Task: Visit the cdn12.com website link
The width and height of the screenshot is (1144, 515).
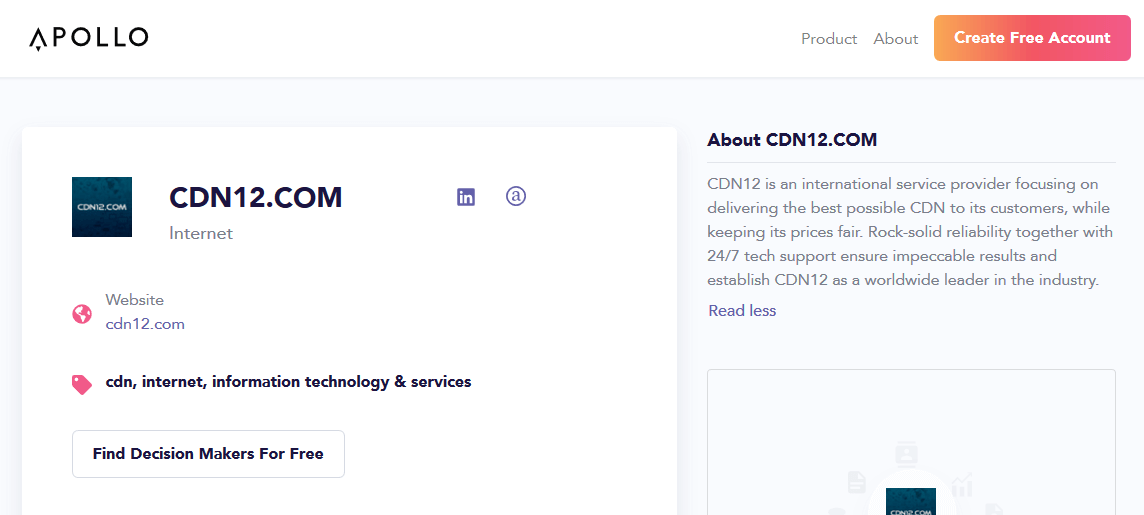Action: (145, 324)
